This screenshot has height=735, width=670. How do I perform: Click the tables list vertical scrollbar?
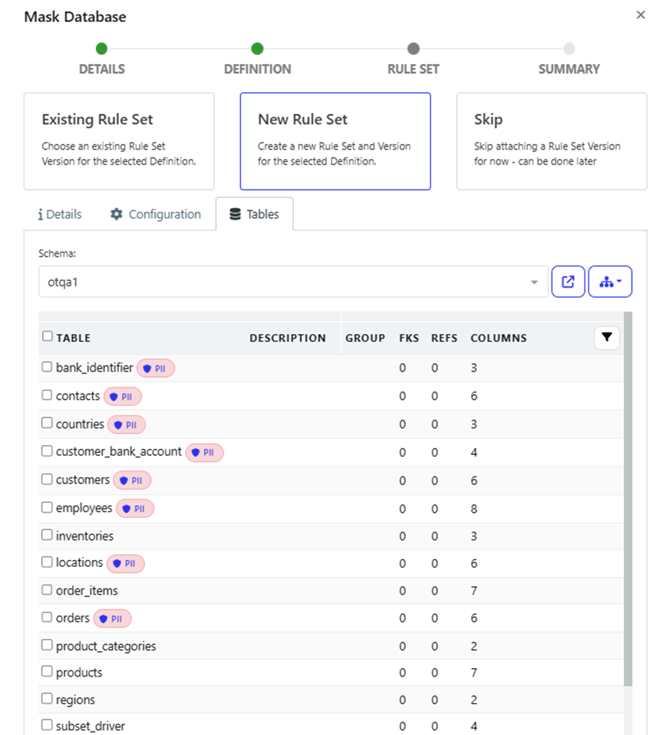pos(628,499)
